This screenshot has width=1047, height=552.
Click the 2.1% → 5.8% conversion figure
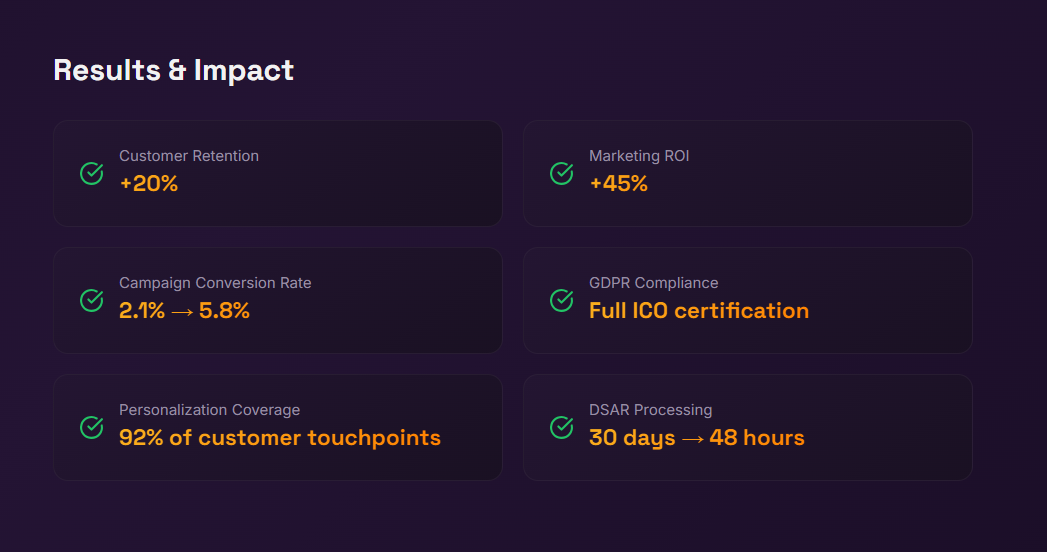pos(184,311)
